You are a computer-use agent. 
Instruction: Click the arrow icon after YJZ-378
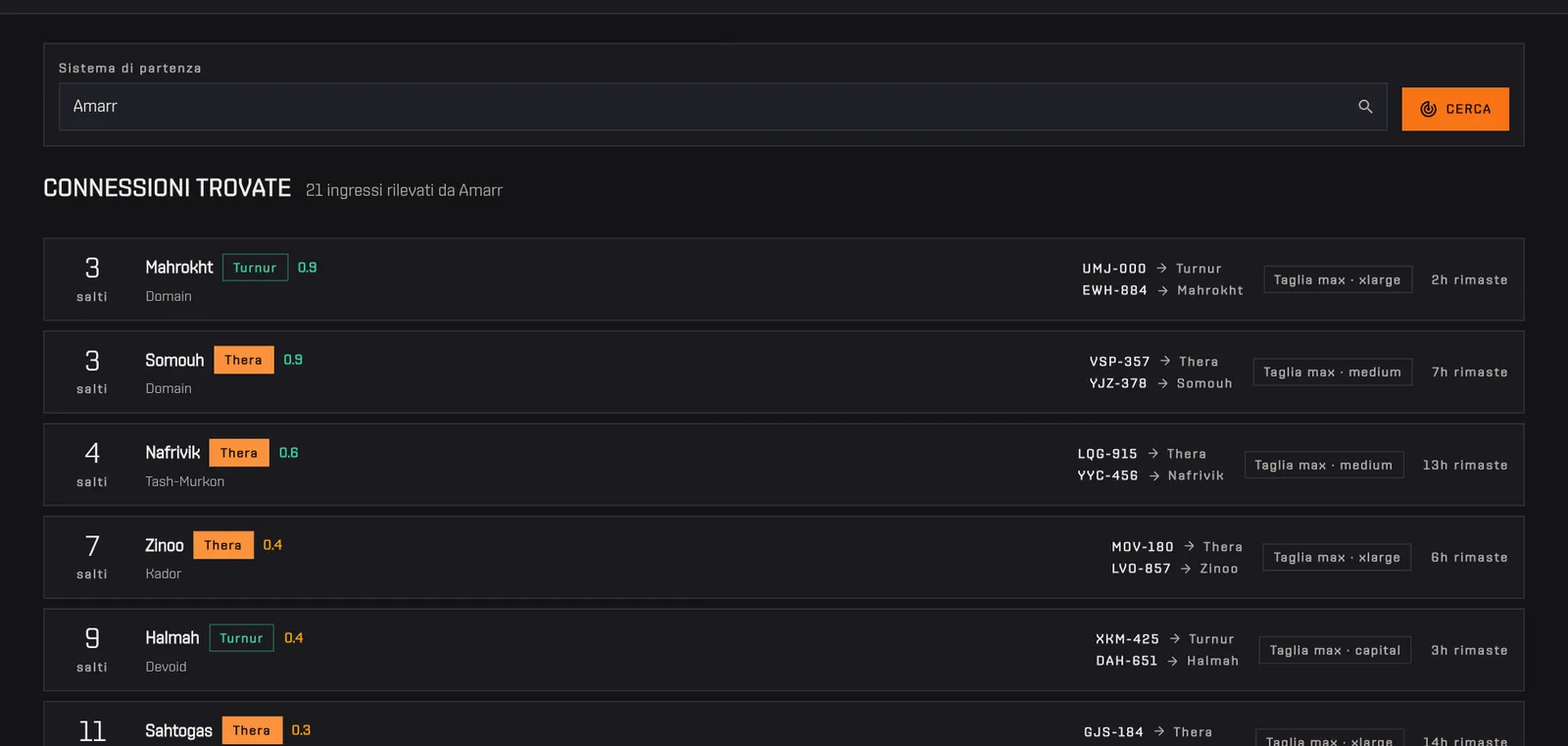click(1162, 383)
